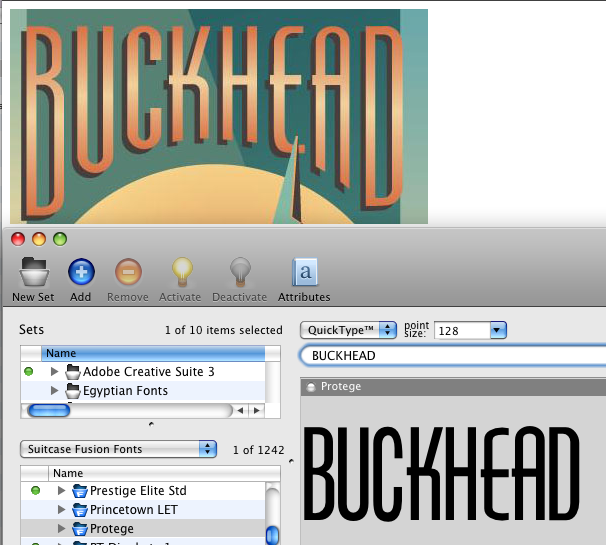
Task: Click folder icon of Adobe Creative Suite 3
Action: (73, 371)
